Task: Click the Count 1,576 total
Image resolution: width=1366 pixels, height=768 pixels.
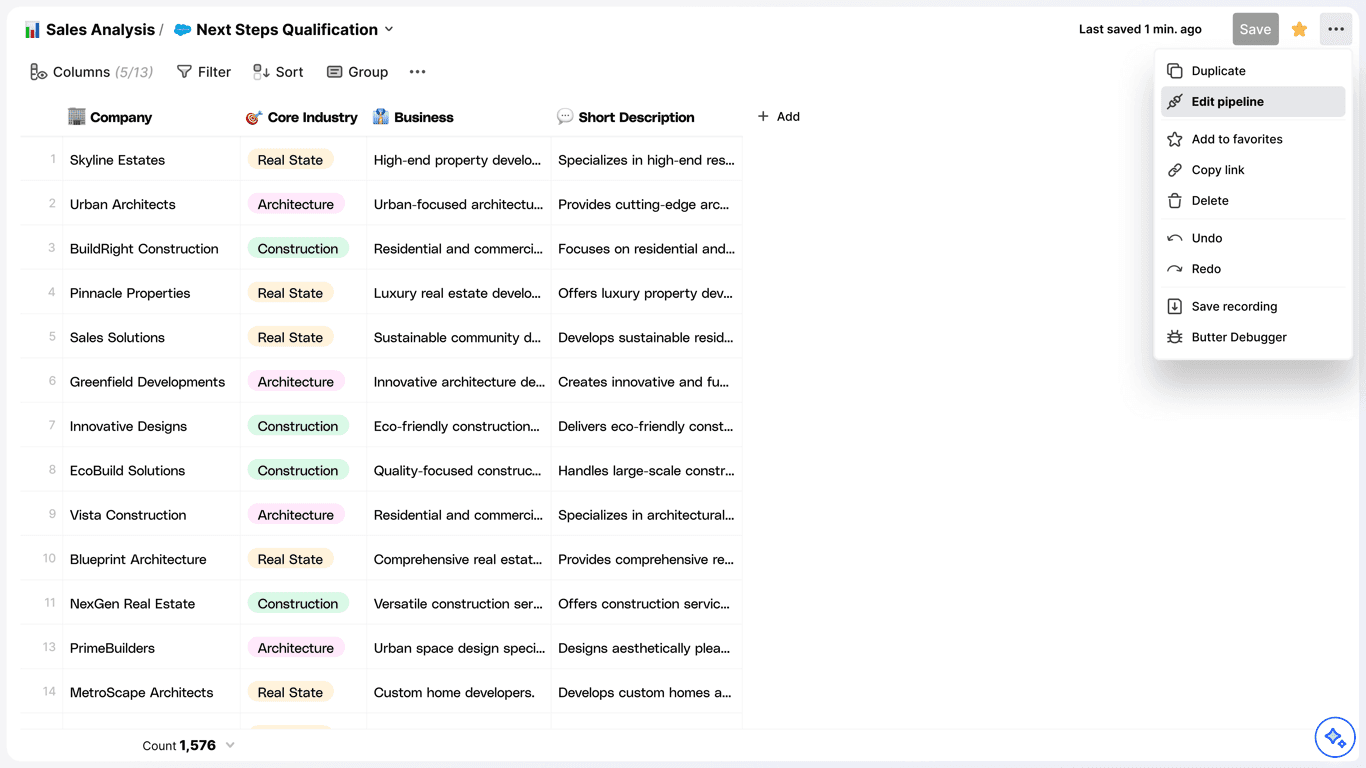Action: [179, 745]
